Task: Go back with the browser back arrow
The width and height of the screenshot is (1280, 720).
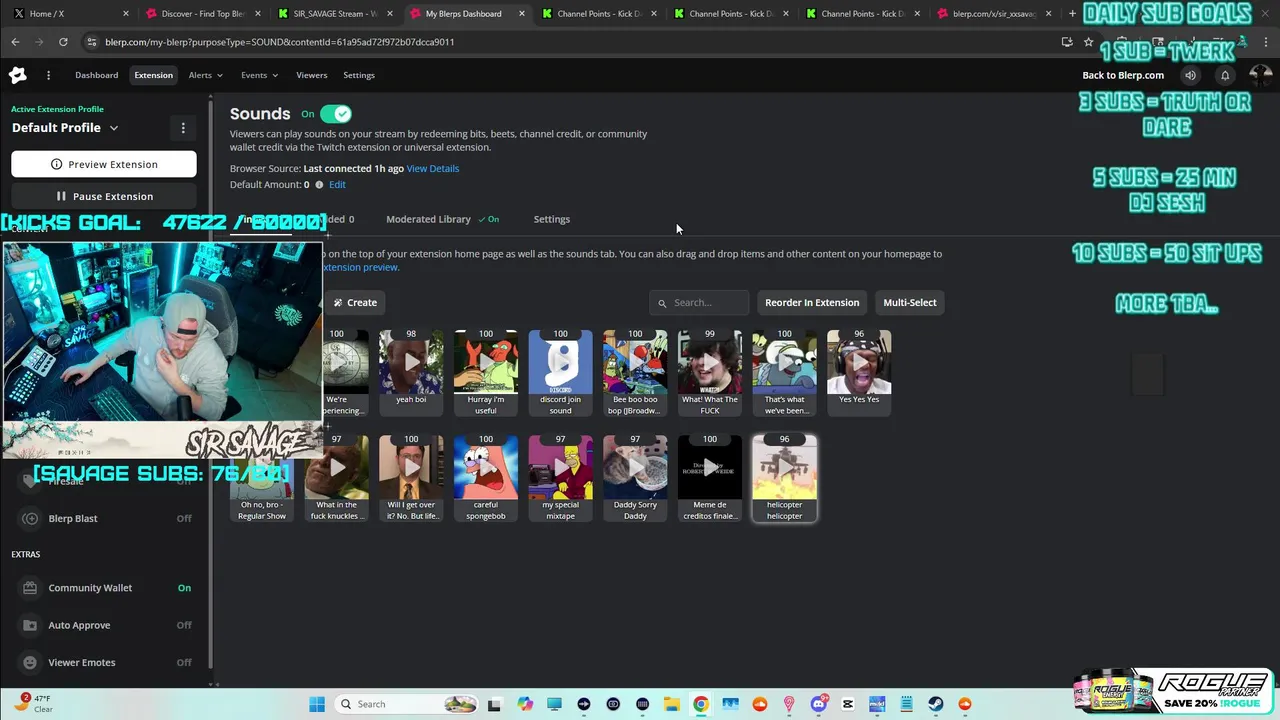Action: point(15,42)
